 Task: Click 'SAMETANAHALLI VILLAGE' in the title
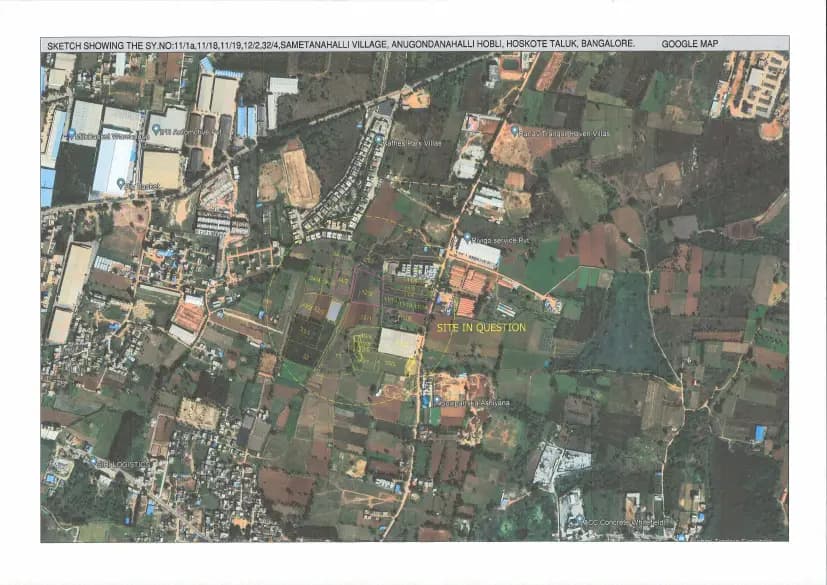pos(333,45)
